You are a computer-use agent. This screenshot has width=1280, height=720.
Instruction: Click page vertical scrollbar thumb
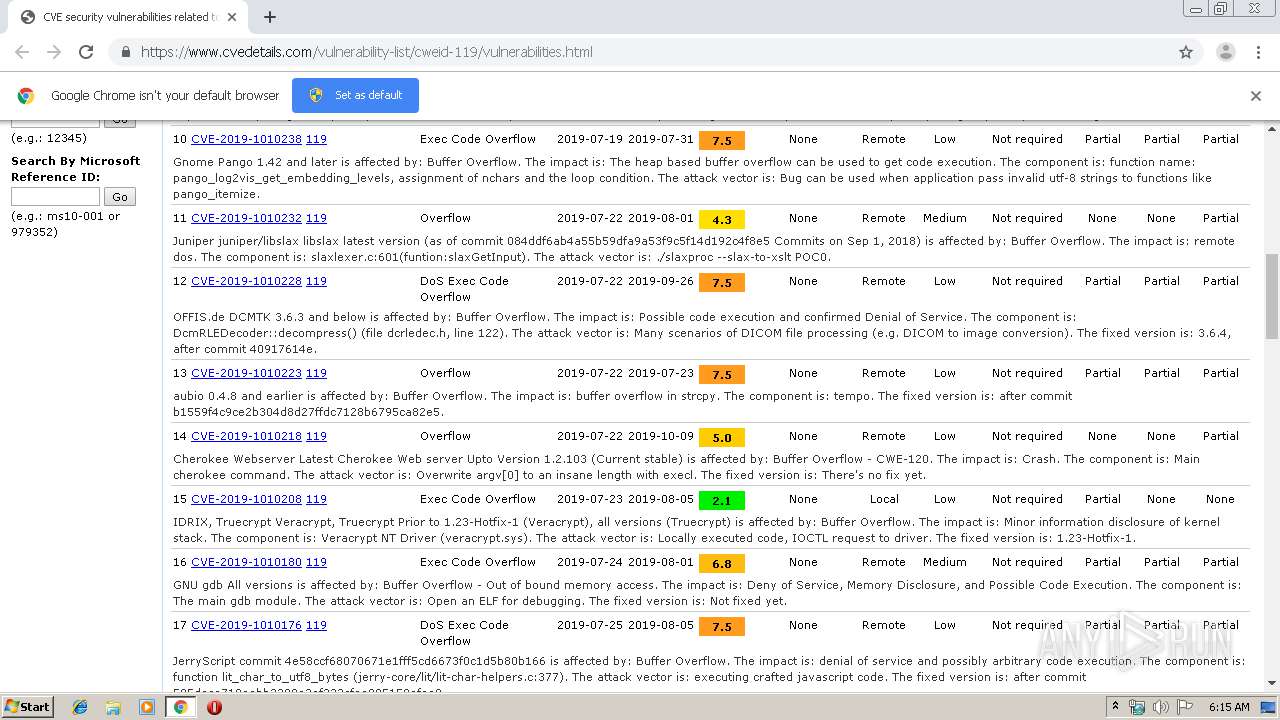click(x=1271, y=297)
